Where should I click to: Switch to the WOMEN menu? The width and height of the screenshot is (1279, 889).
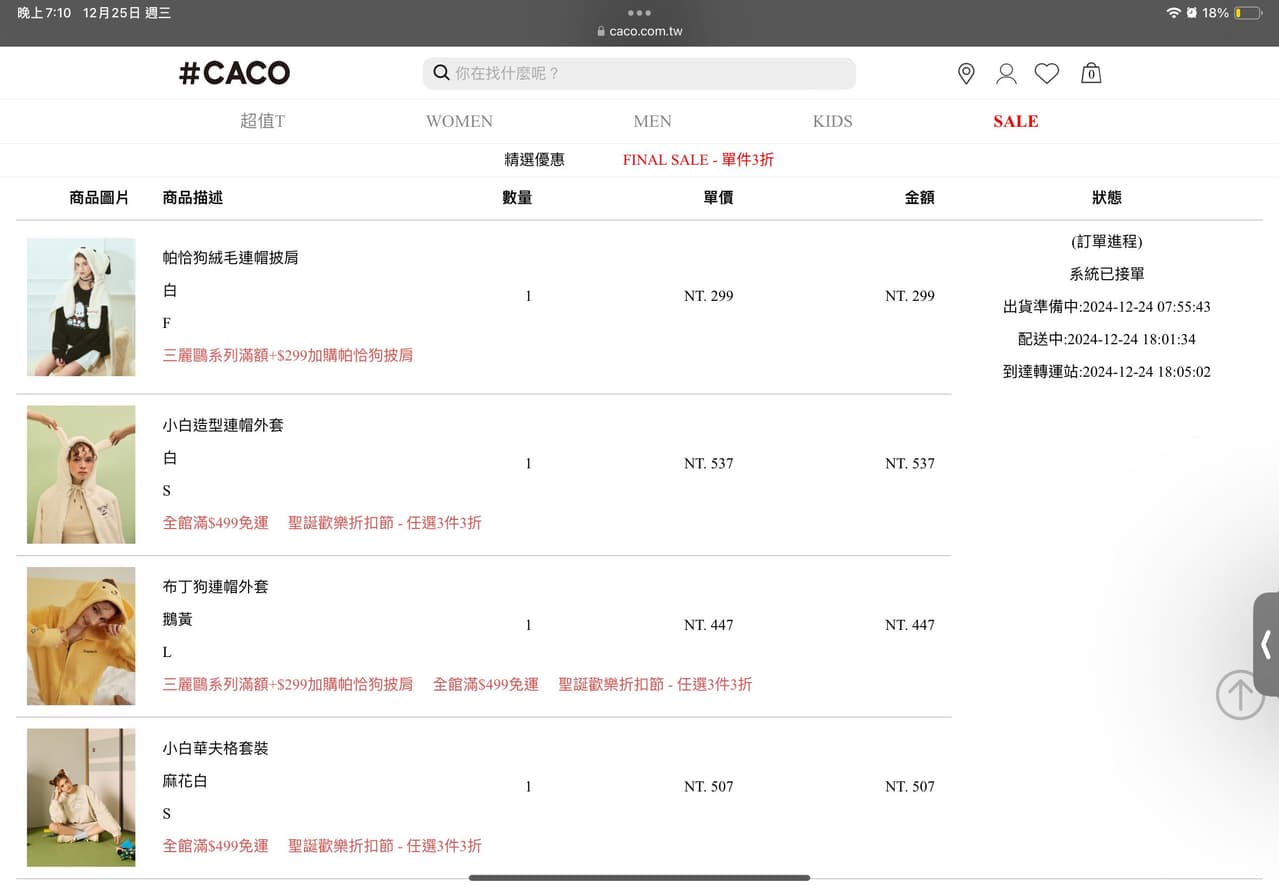[459, 121]
